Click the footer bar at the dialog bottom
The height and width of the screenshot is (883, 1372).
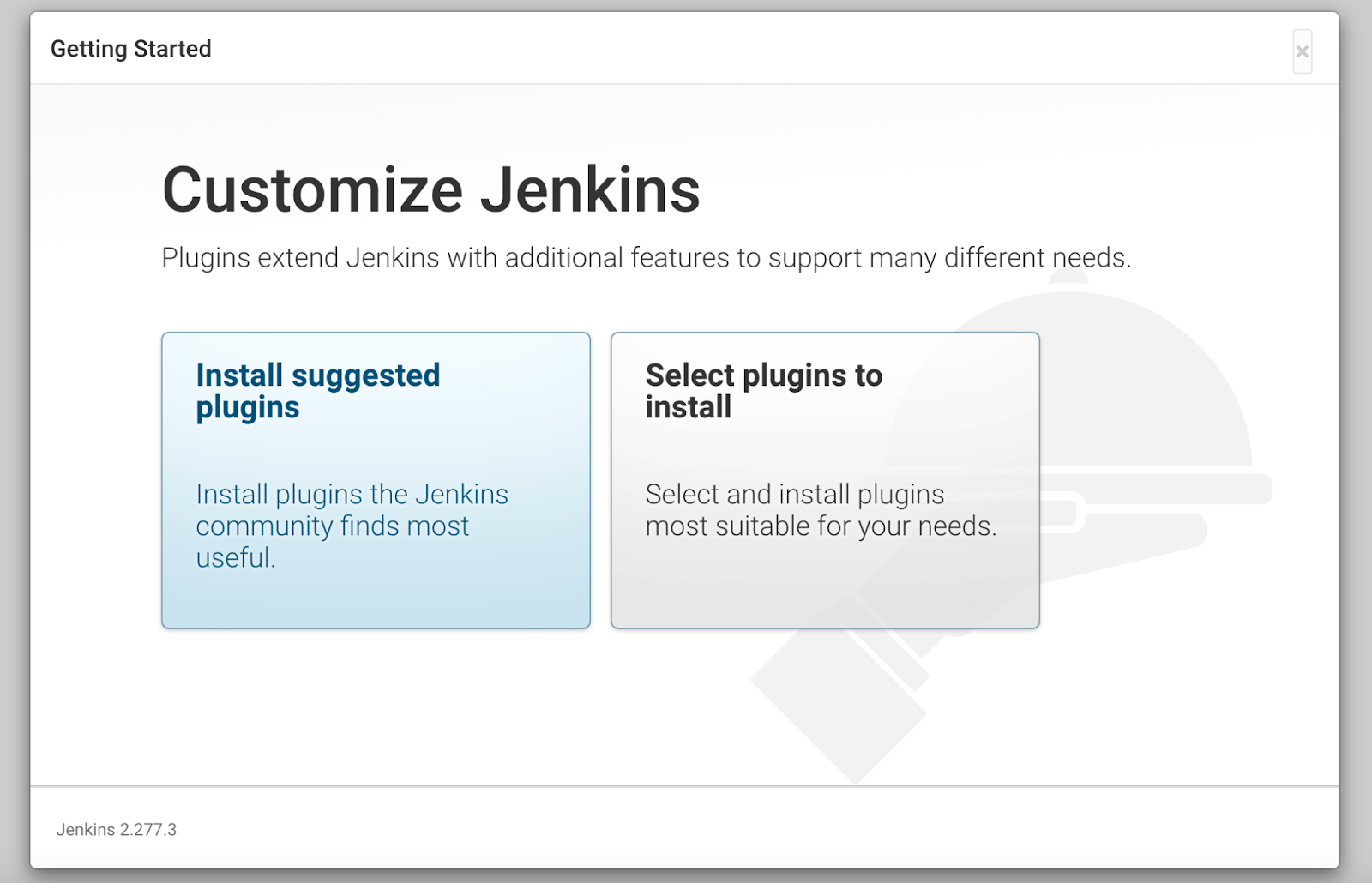[686, 828]
